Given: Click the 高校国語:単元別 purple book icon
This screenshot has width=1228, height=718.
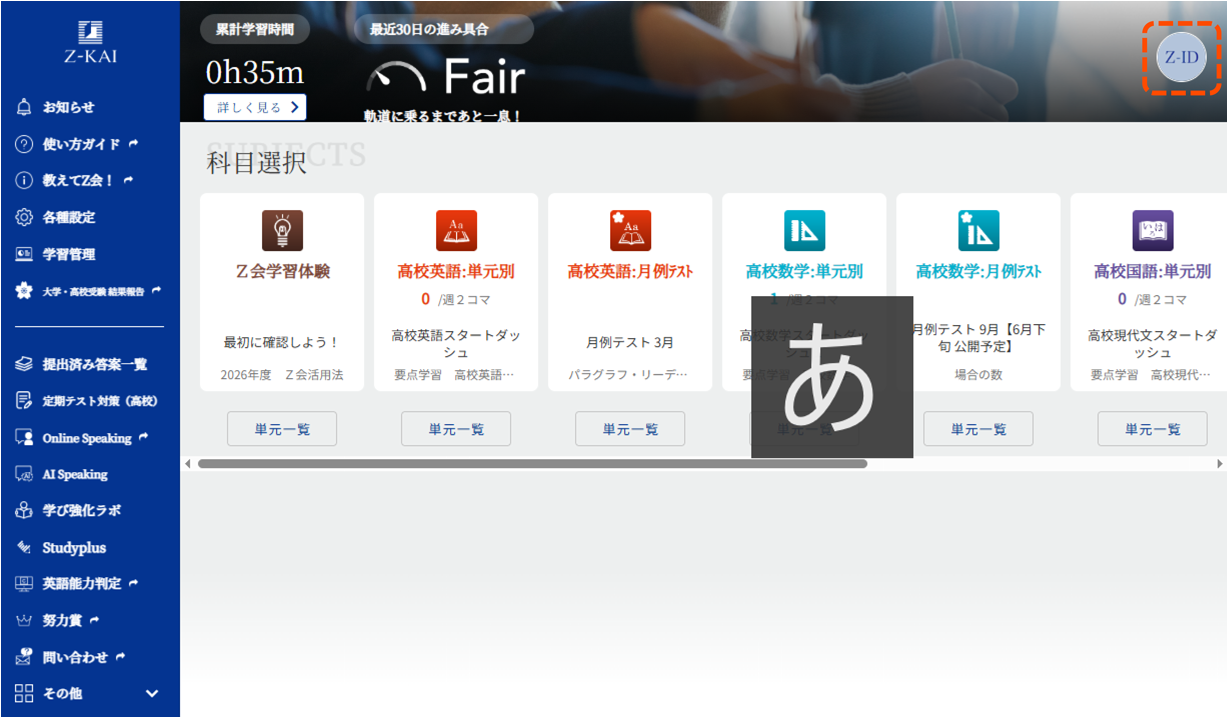Looking at the screenshot, I should coord(1152,231).
